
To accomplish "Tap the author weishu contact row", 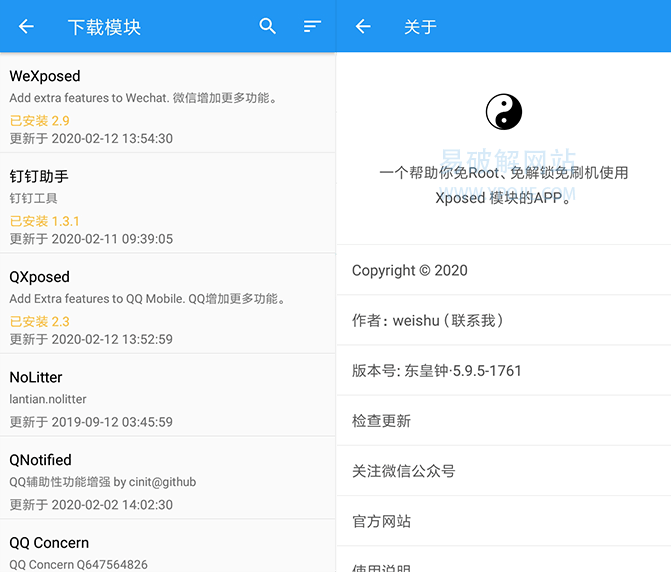I will (x=503, y=320).
